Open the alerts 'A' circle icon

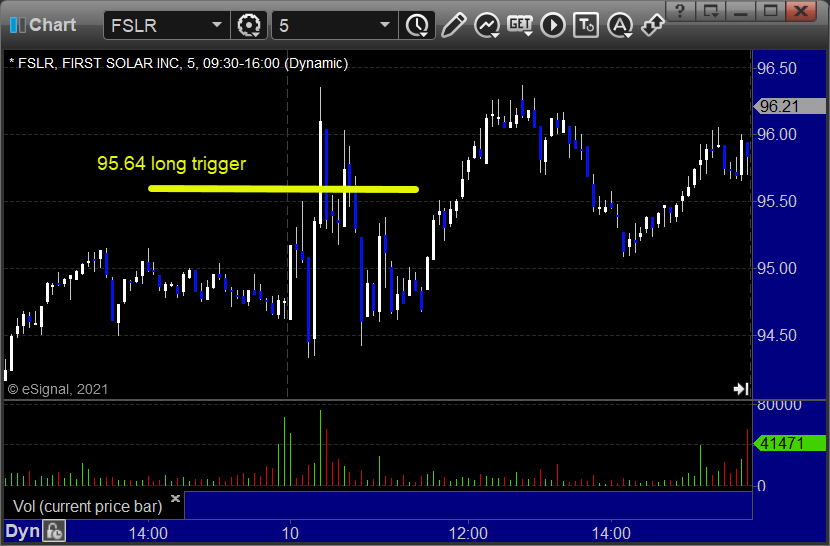pyautogui.click(x=620, y=25)
